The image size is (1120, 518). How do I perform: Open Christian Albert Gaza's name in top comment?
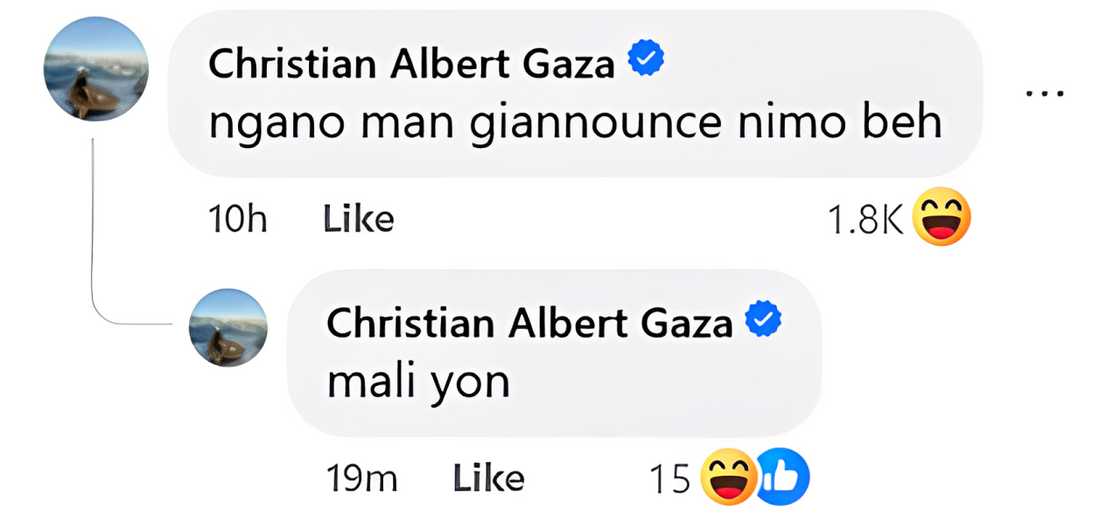411,65
